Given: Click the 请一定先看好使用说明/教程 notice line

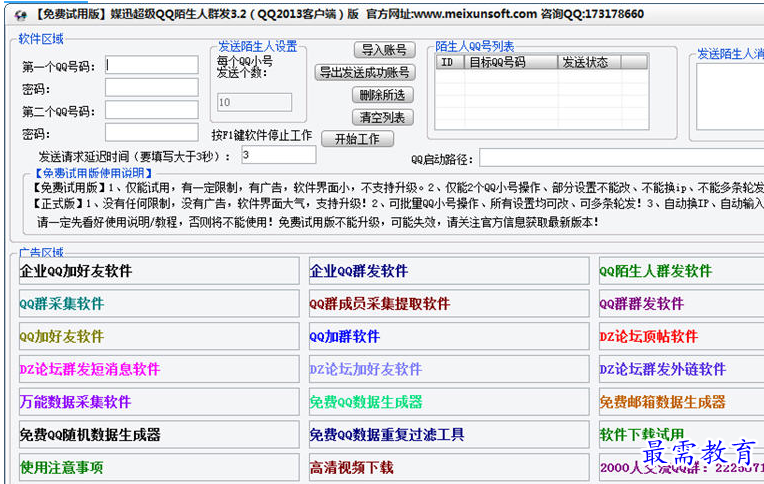Looking at the screenshot, I should tap(317, 222).
